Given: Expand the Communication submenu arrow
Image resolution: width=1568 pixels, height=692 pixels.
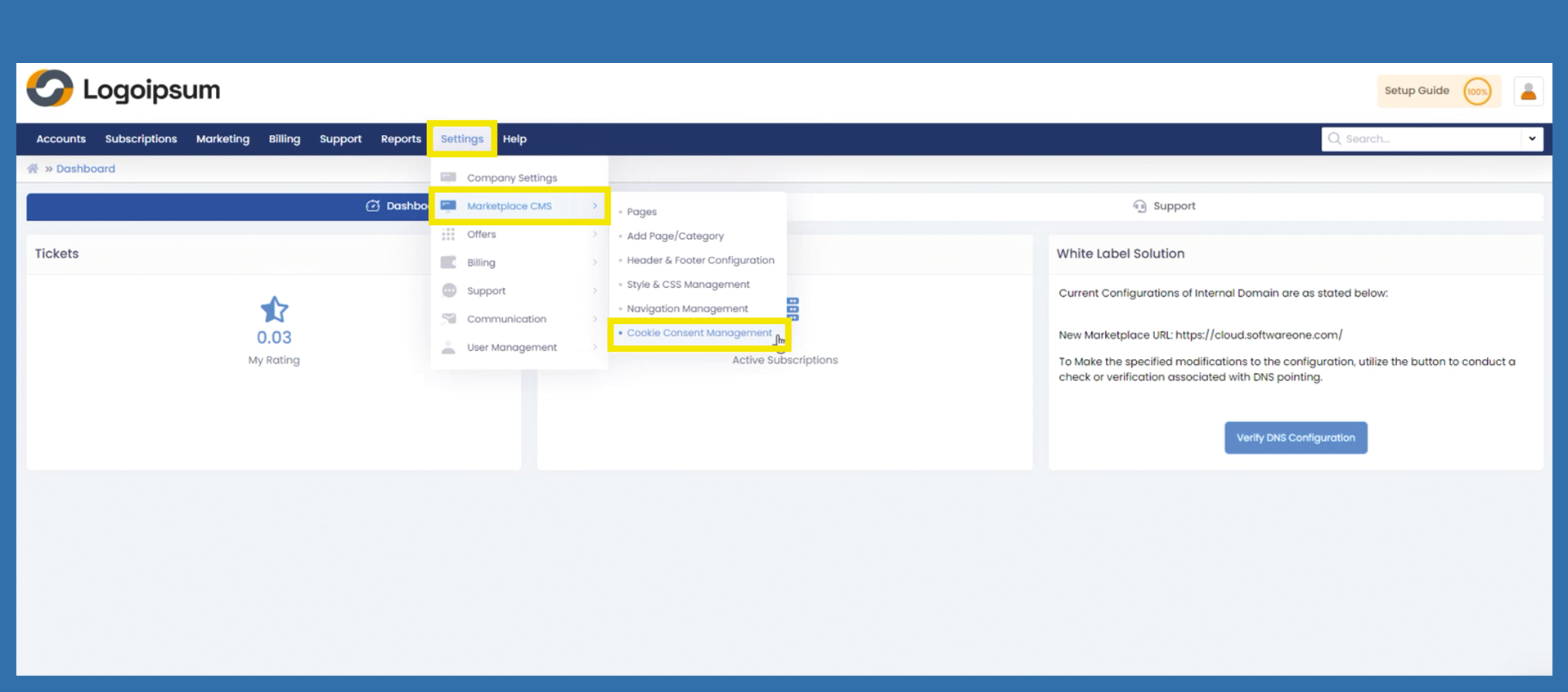Looking at the screenshot, I should [595, 319].
